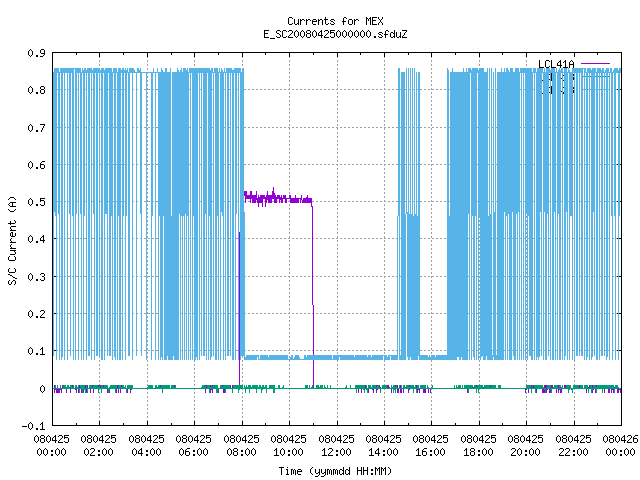Click the 0.8 y-axis tick label
Screen dimensions: 640x480
pos(36,90)
